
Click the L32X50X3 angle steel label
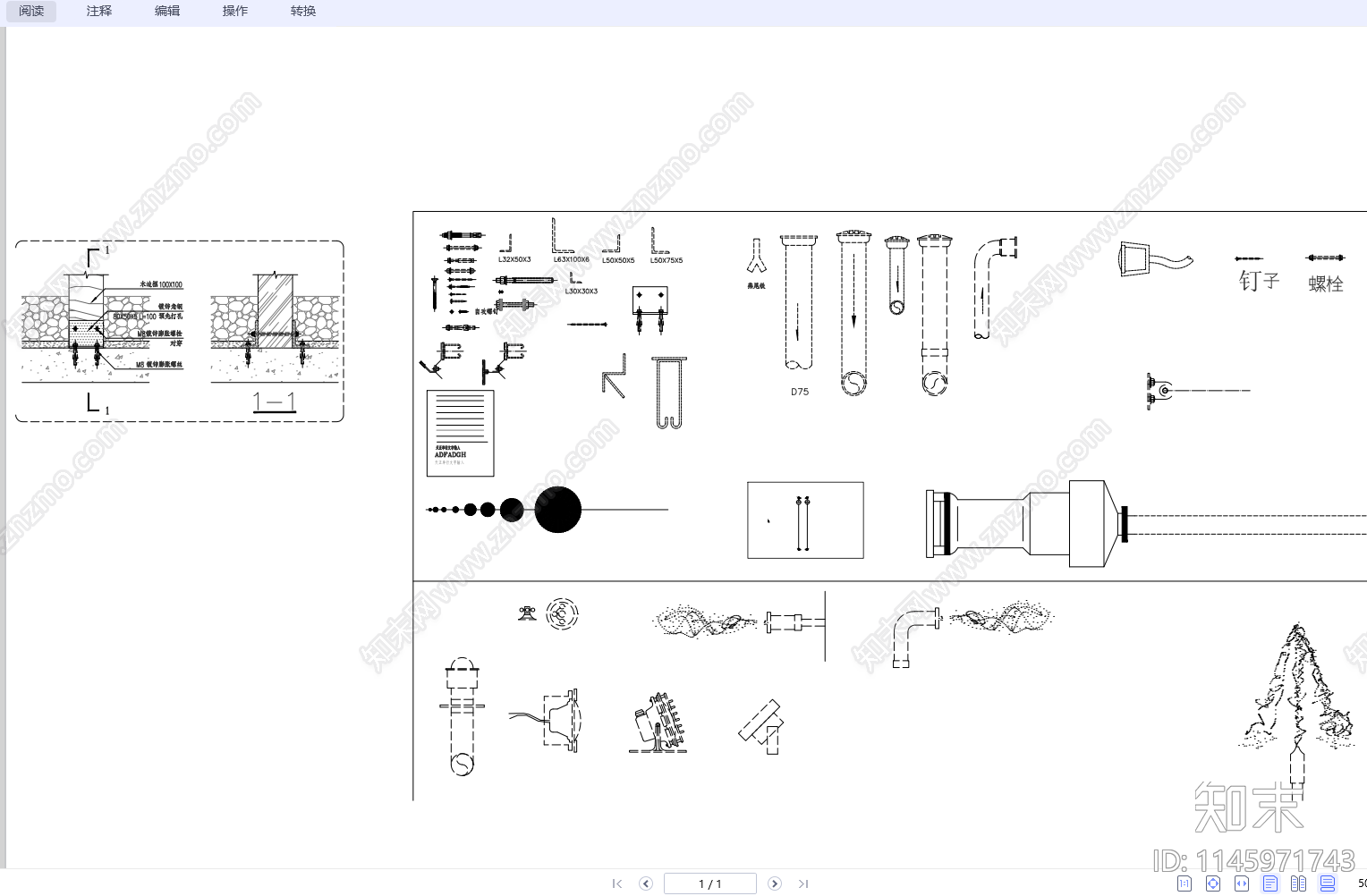coord(514,259)
